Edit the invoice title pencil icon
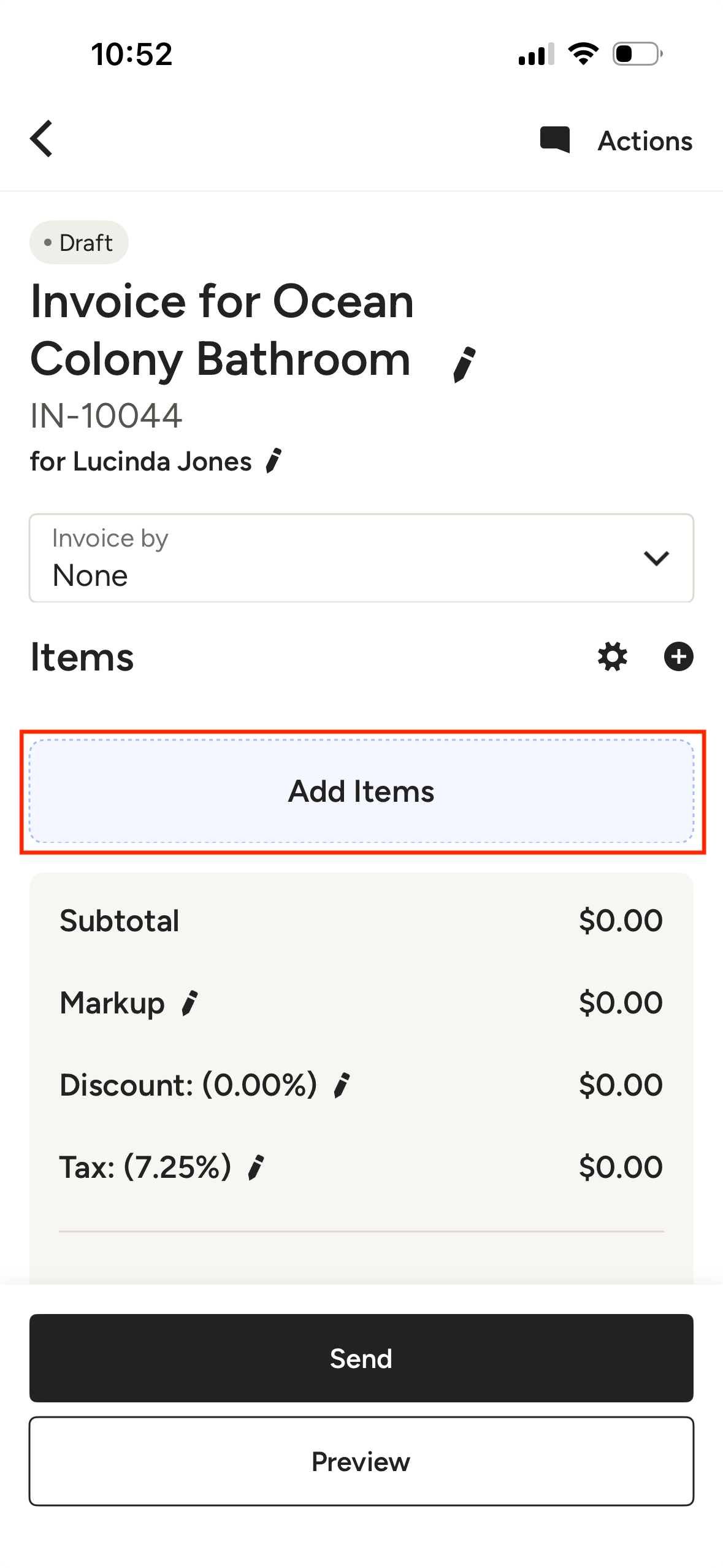Image resolution: width=723 pixels, height=1568 pixels. click(x=464, y=364)
